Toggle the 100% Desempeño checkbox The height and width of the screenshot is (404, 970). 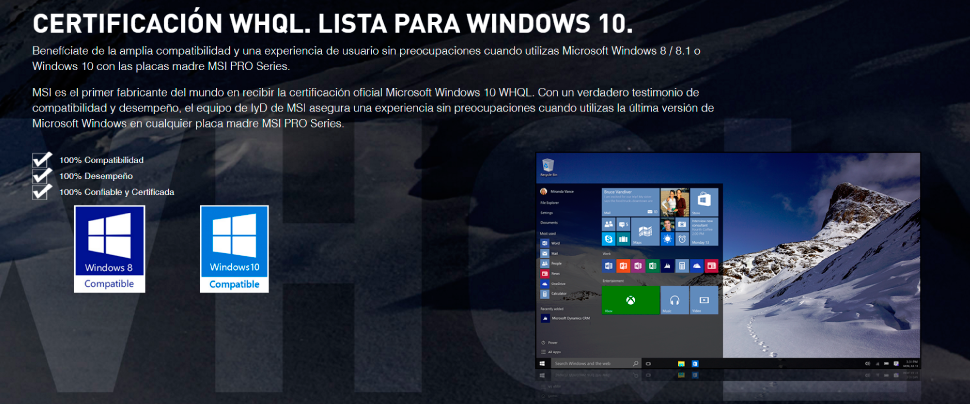click(42, 176)
